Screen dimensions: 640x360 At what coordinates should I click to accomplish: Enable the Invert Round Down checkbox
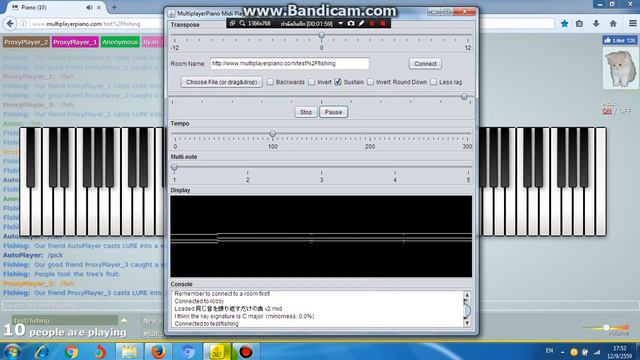click(370, 82)
